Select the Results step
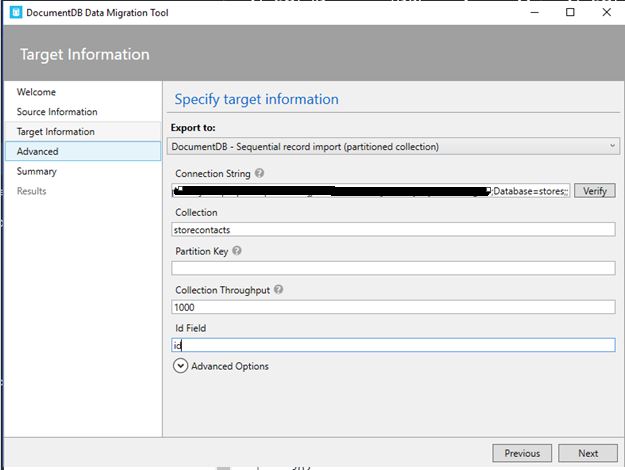The height and width of the screenshot is (470, 625). (x=83, y=191)
